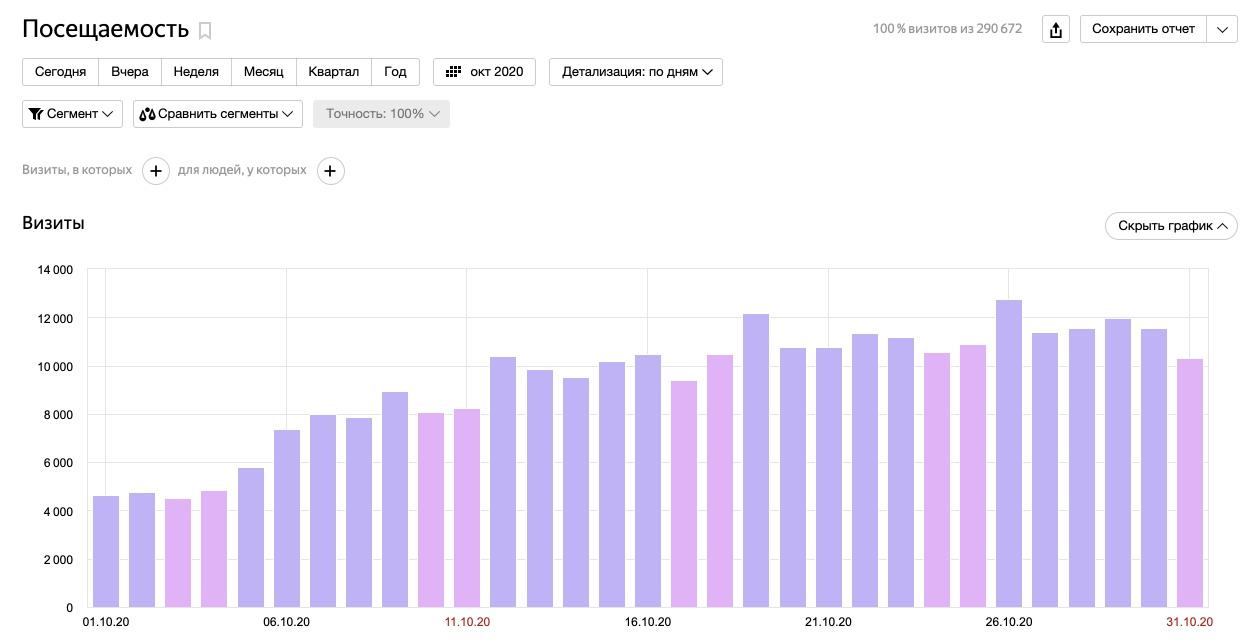Viewport: 1246px width, 642px height.
Task: Click the 01.10.20 date label
Action: point(106,622)
